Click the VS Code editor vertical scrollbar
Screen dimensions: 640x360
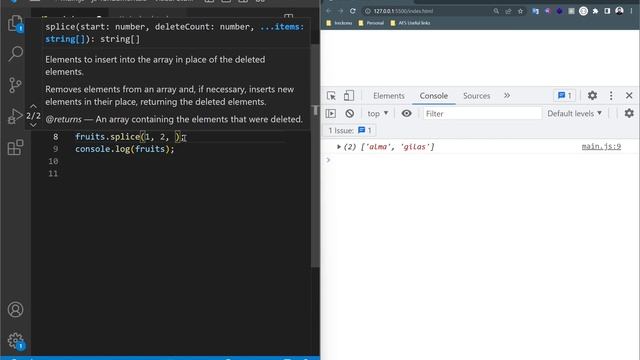tap(315, 155)
